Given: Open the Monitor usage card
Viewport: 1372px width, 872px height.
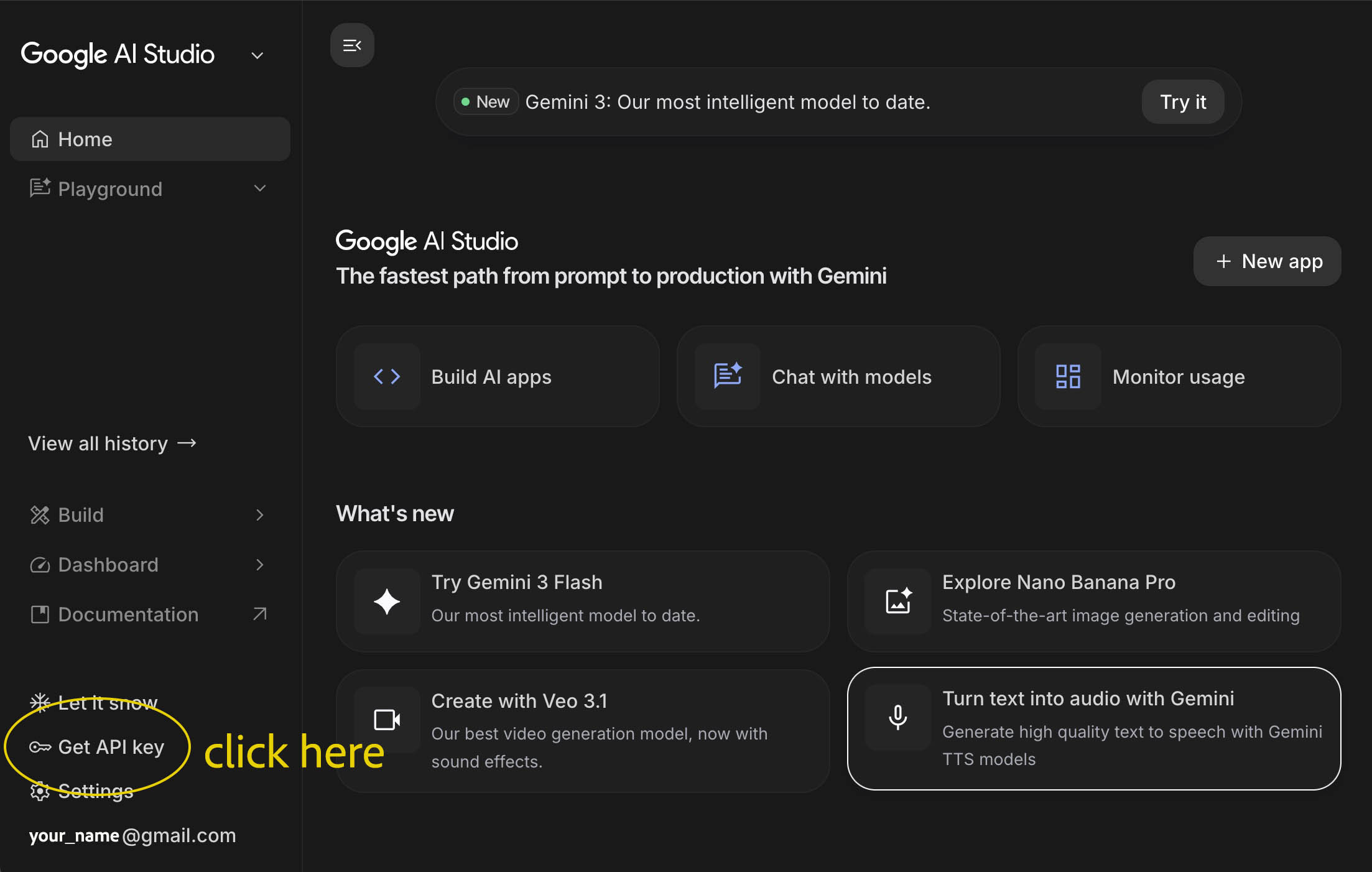Looking at the screenshot, I should pyautogui.click(x=1179, y=376).
